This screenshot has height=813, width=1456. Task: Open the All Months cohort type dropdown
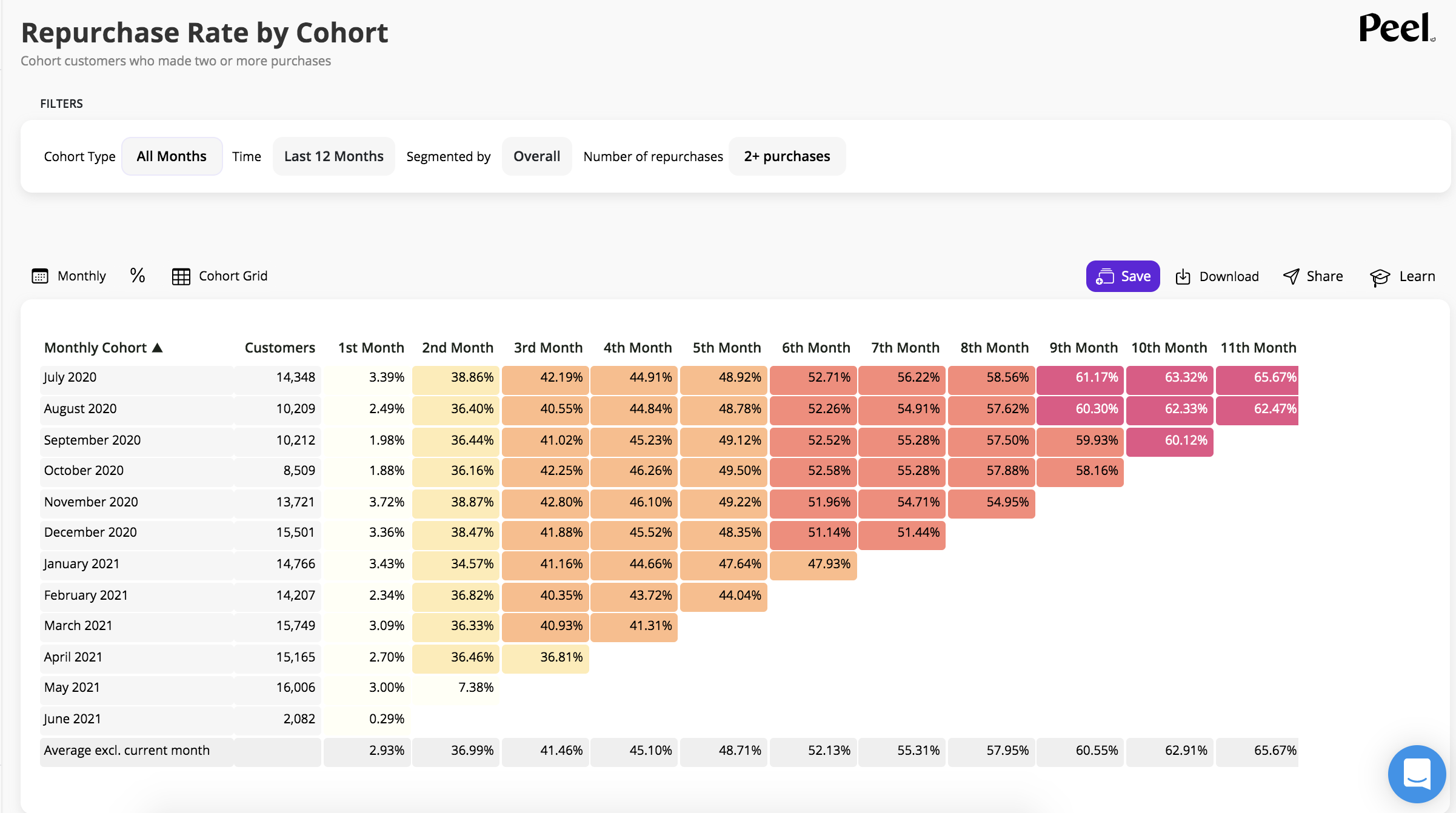(172, 156)
